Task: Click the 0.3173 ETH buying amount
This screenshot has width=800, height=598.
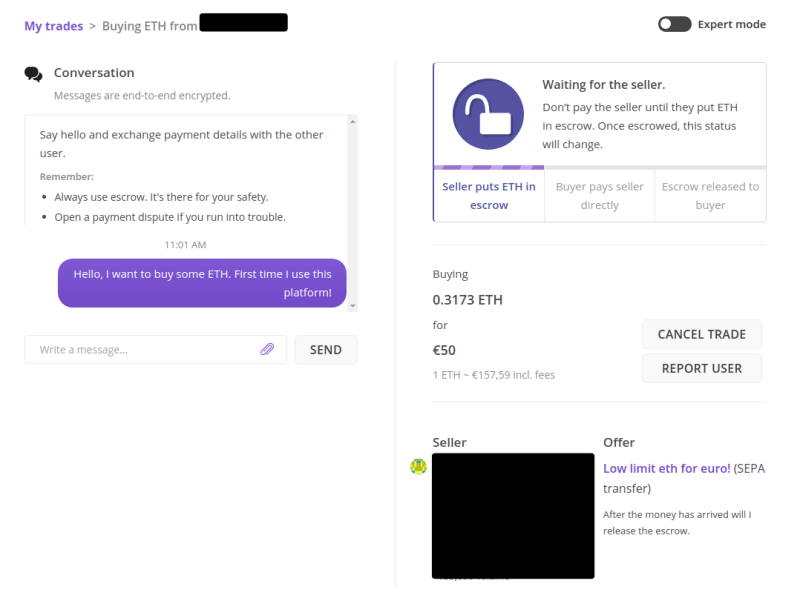Action: tap(467, 299)
